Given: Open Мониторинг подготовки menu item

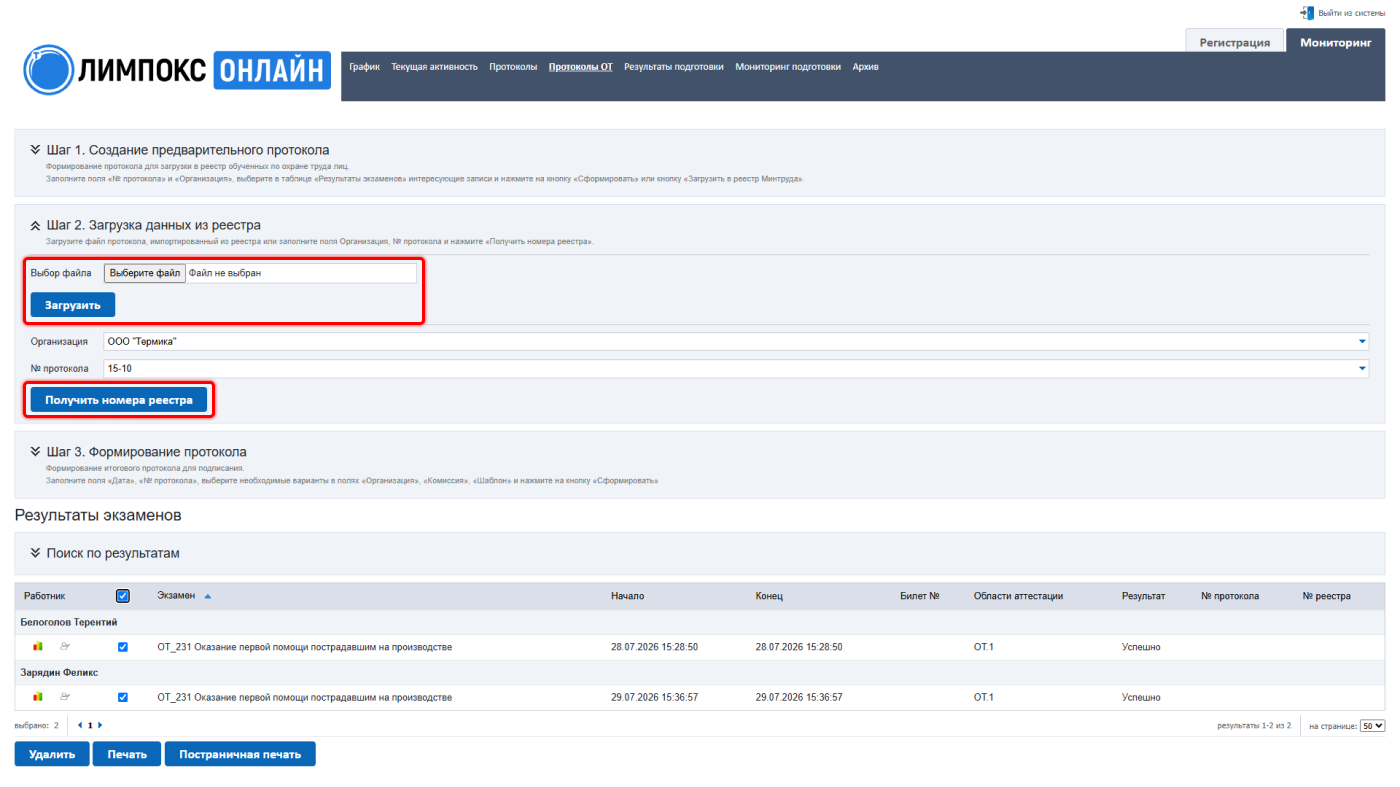Looking at the screenshot, I should coord(788,67).
